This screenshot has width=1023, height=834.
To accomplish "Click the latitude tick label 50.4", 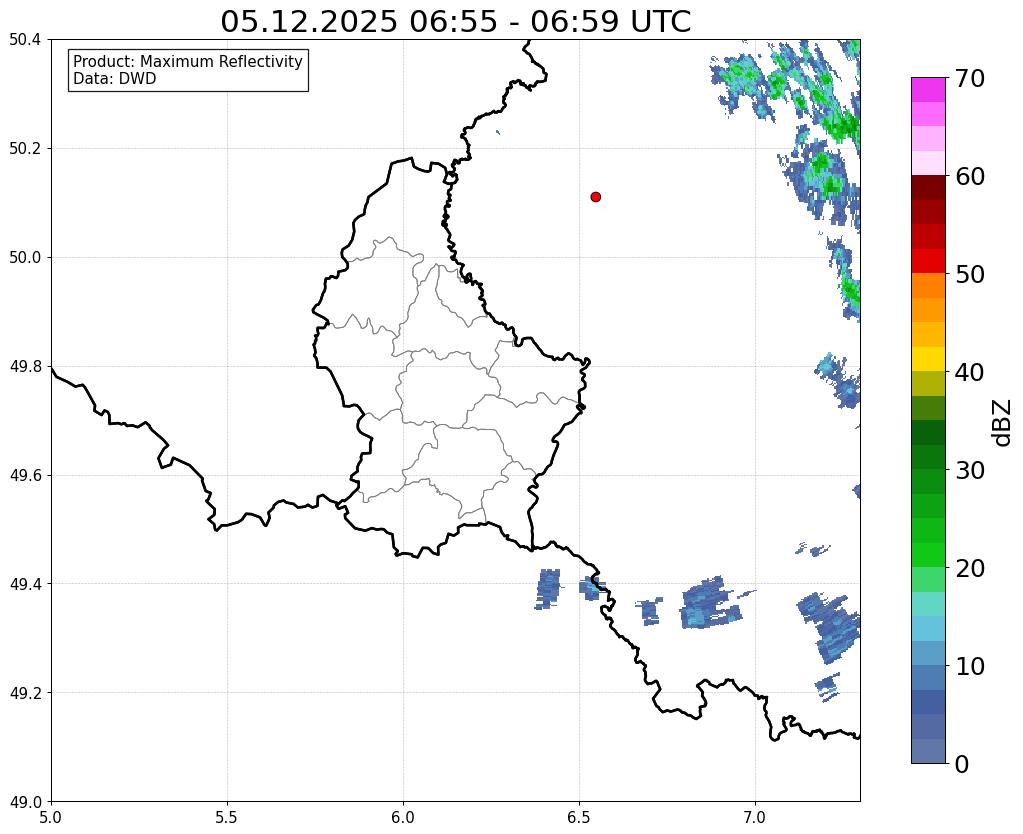I will click(25, 40).
